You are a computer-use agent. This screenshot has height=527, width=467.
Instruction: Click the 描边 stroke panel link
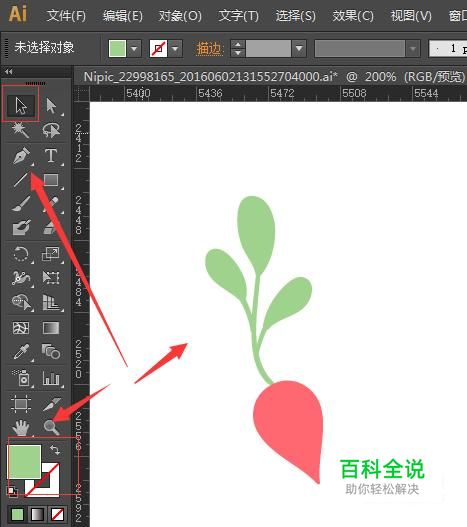click(209, 49)
